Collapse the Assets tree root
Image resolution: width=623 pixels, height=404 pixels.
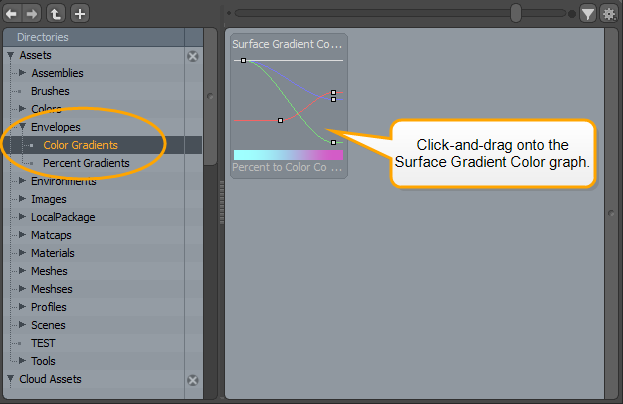[x=11, y=56]
